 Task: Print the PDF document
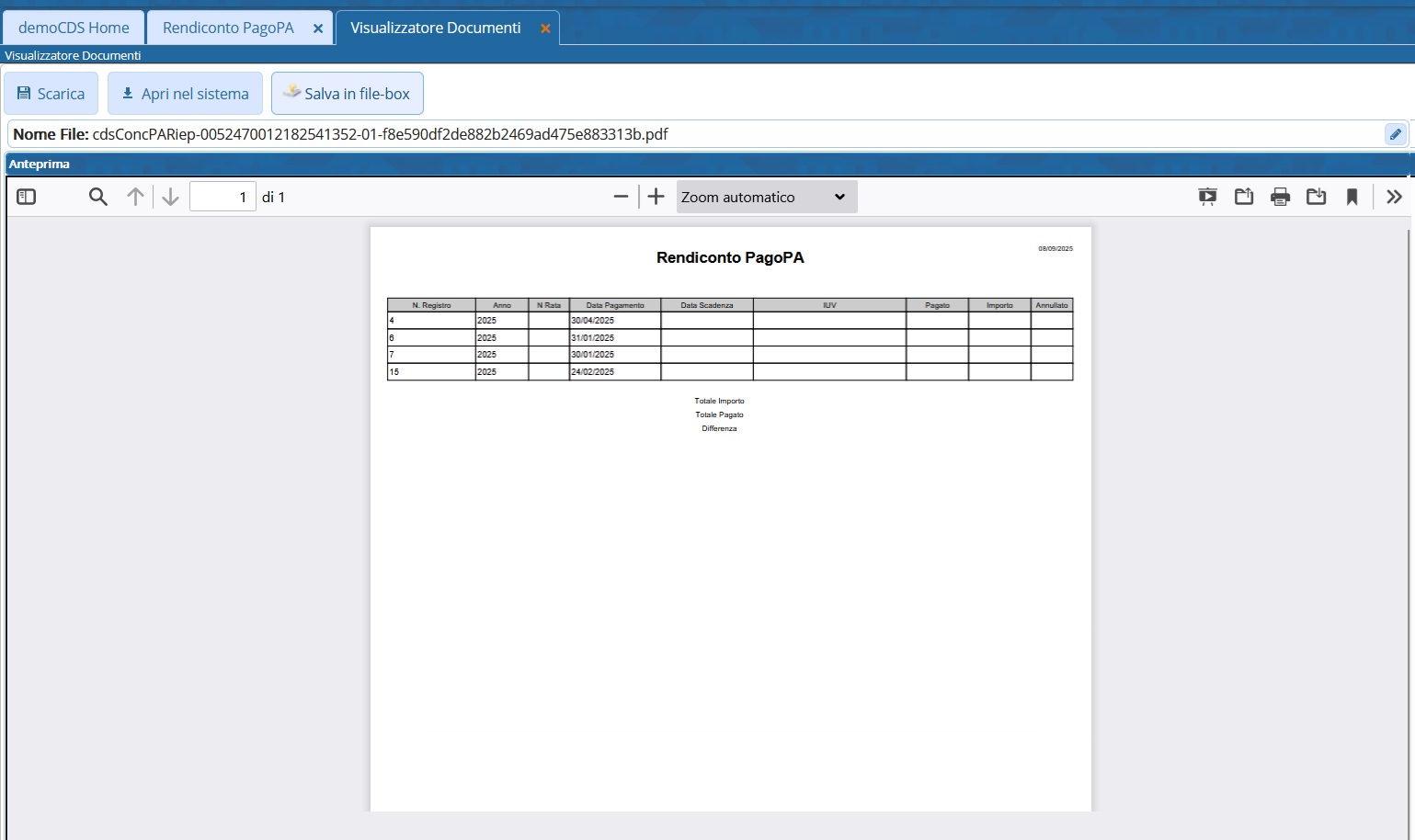(x=1280, y=197)
